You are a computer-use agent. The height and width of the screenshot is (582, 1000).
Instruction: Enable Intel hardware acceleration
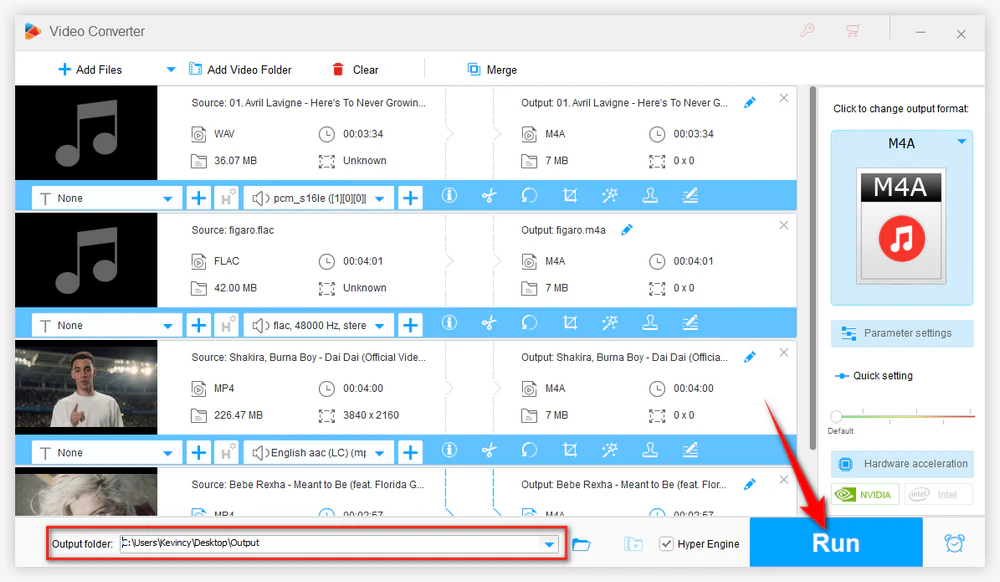pyautogui.click(x=938, y=494)
